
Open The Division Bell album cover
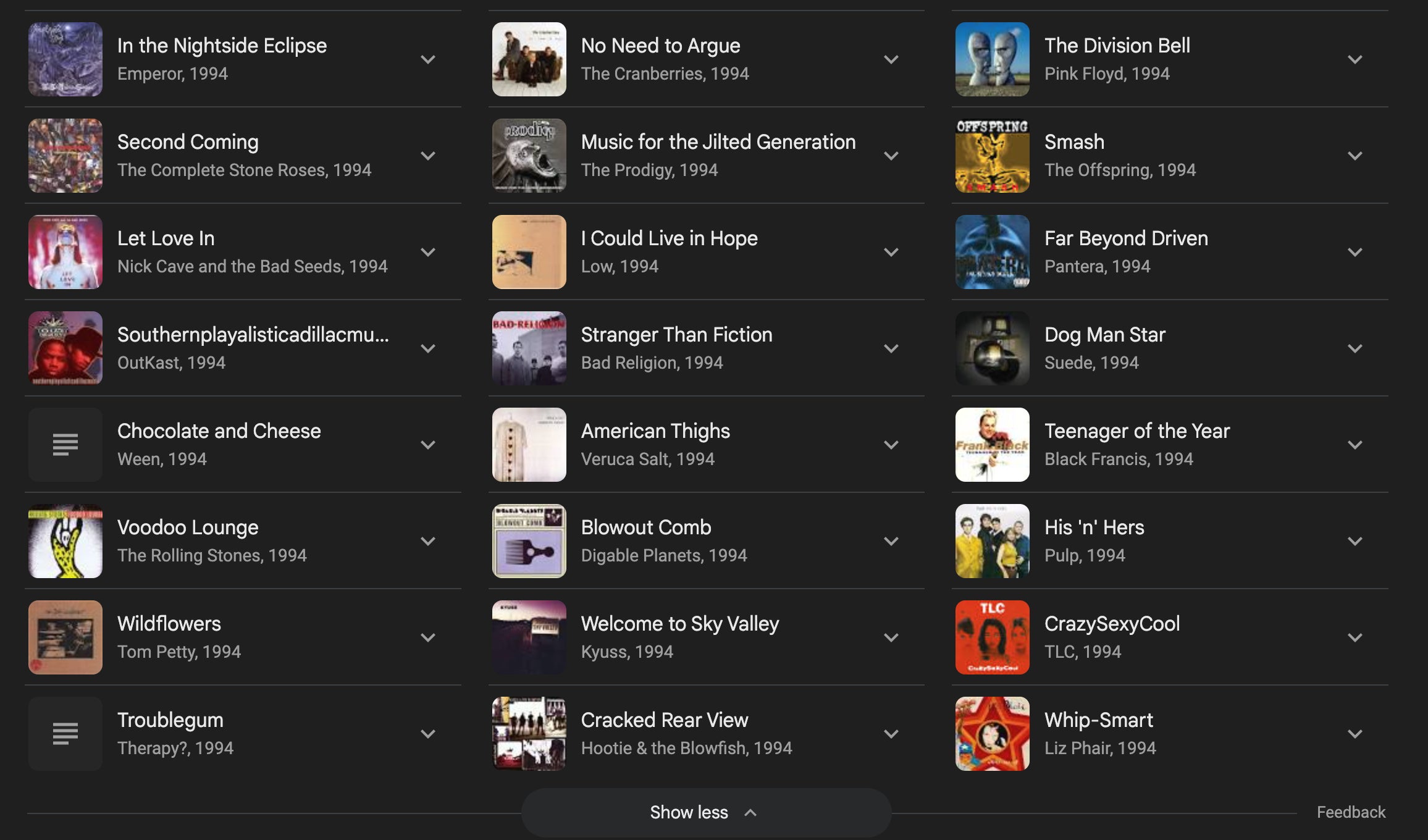pyautogui.click(x=992, y=59)
